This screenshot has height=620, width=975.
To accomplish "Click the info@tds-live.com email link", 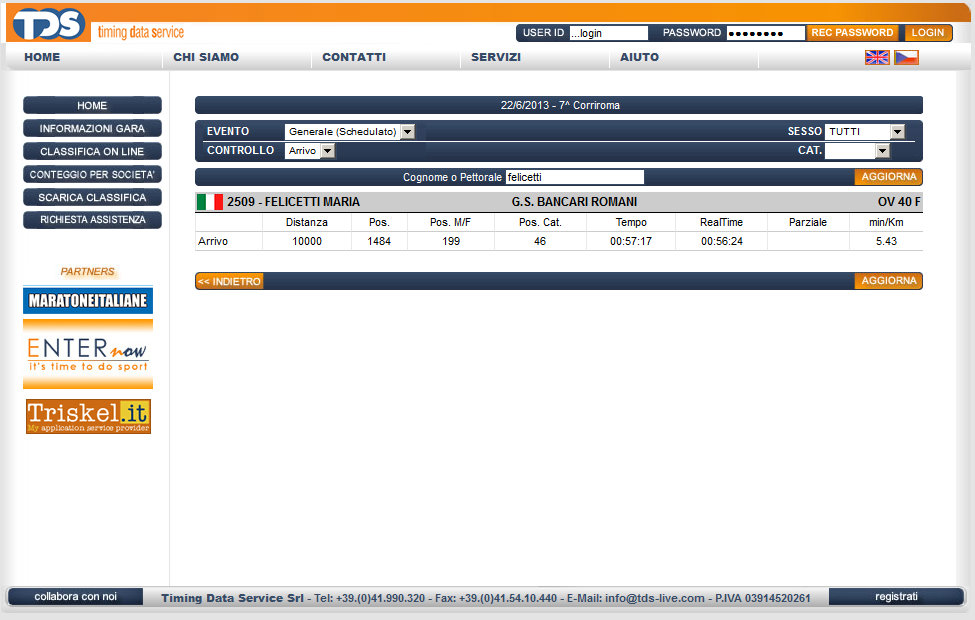I will [655, 598].
